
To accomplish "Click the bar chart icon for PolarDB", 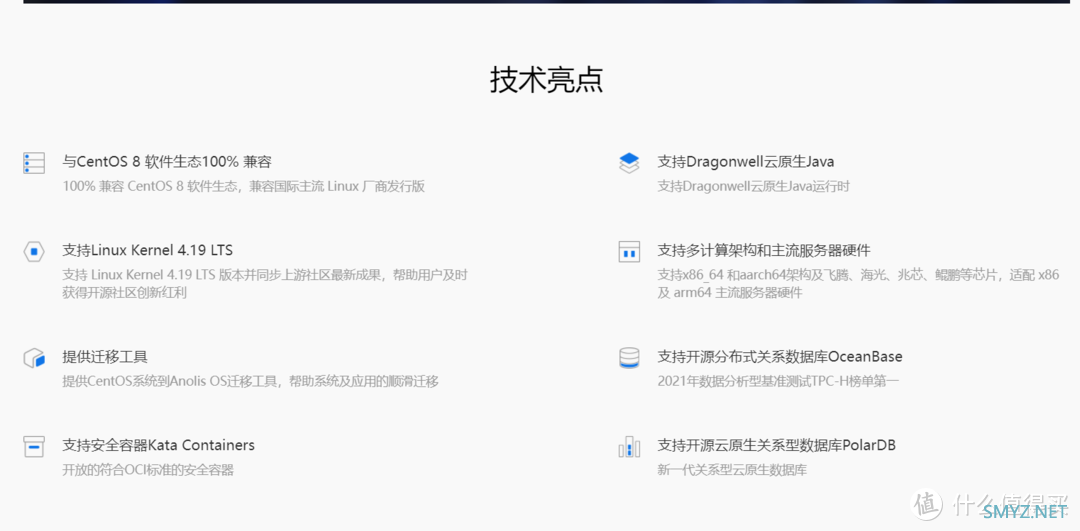I will (629, 446).
